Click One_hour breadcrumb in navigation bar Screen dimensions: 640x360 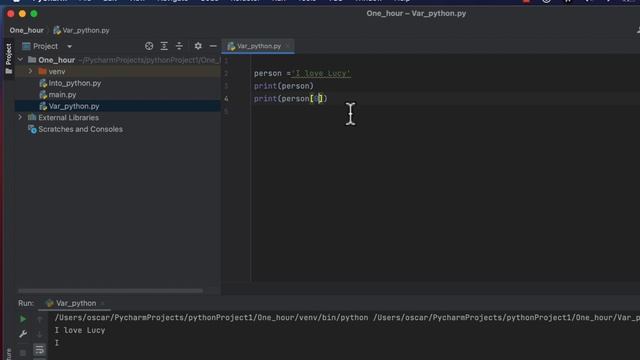[x=27, y=30]
